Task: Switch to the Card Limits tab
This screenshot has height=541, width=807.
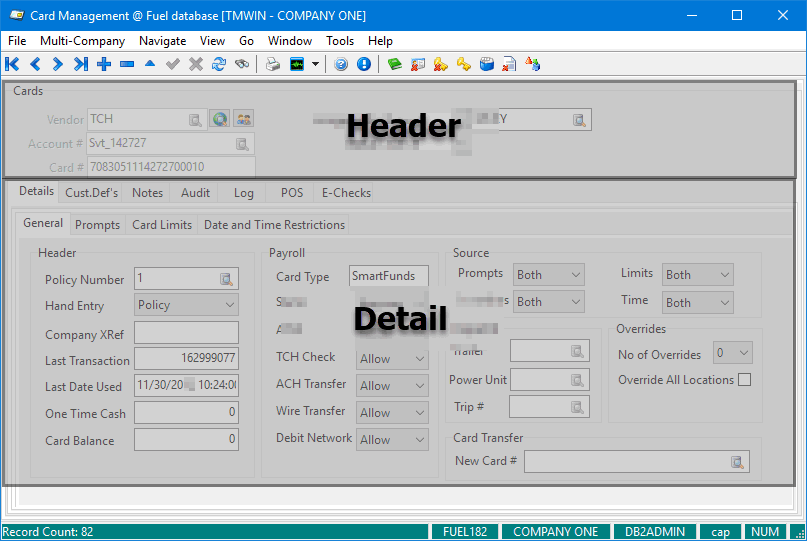Action: pyautogui.click(x=162, y=225)
